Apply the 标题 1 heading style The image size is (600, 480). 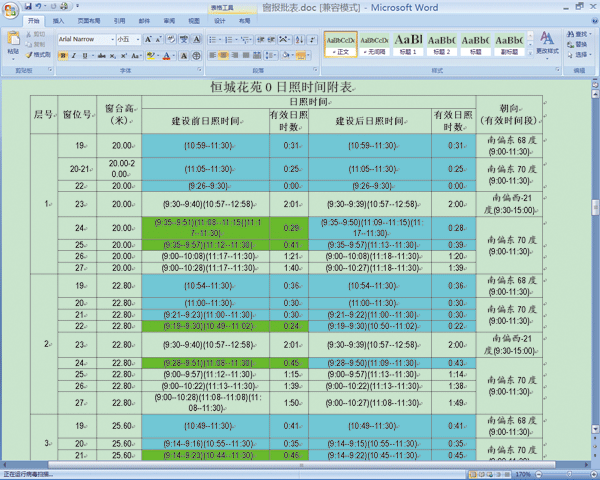408,44
